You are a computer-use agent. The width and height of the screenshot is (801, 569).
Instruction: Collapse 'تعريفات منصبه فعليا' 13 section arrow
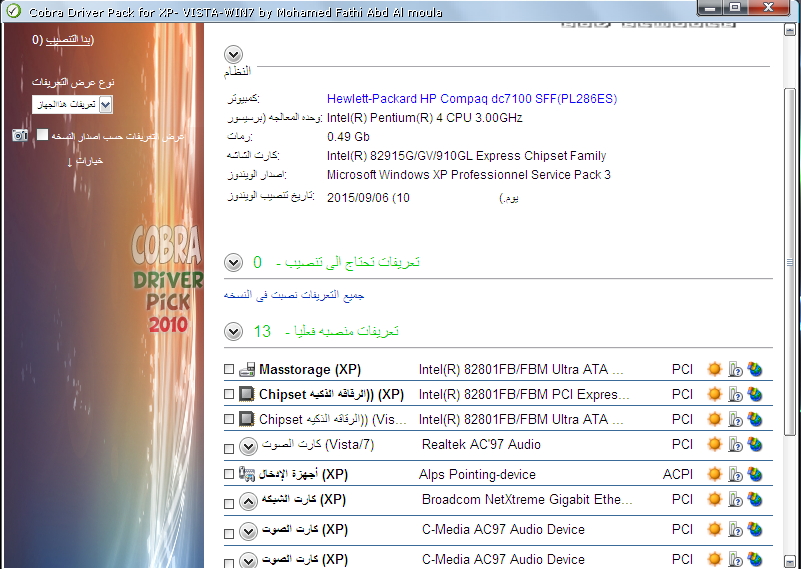(233, 331)
